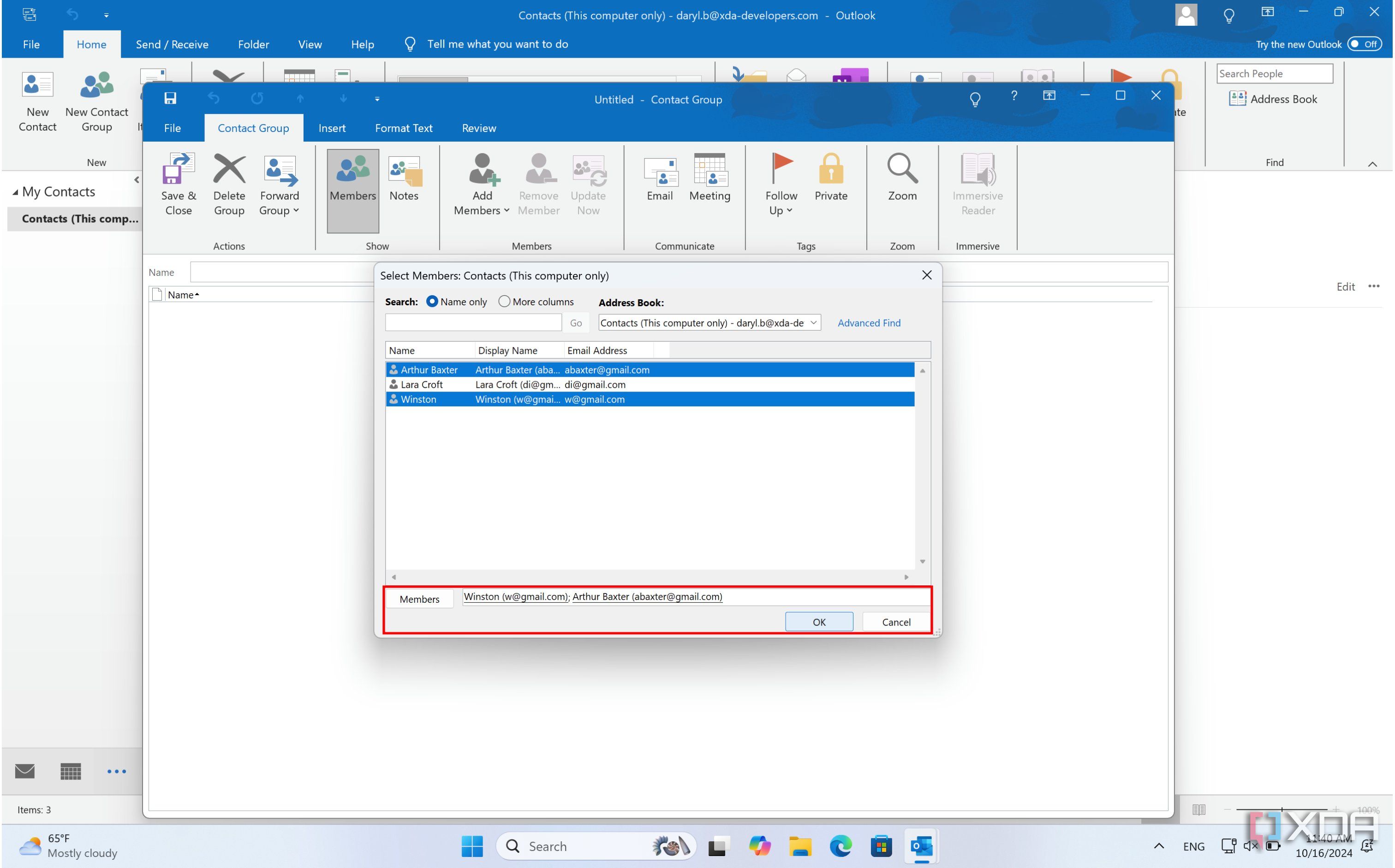Click Save & Close in Contact Group ribbon
Viewport: 1395px width, 868px height.
(x=179, y=185)
